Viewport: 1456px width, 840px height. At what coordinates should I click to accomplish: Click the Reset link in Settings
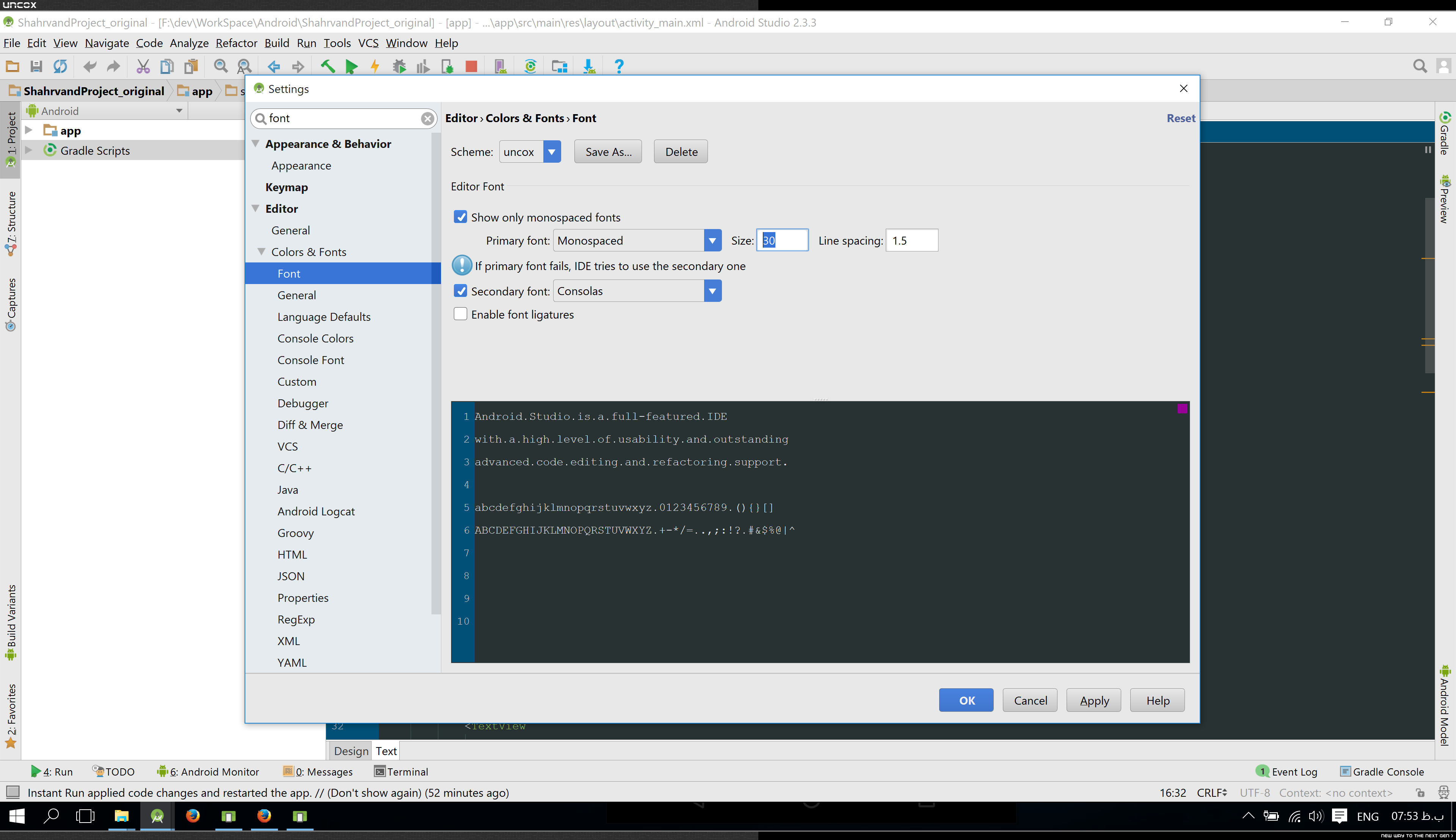[x=1180, y=118]
